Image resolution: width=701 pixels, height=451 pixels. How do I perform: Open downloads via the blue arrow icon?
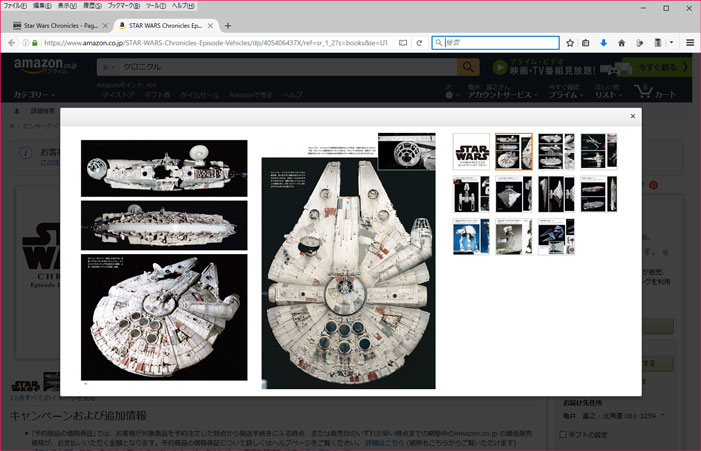pyautogui.click(x=604, y=43)
